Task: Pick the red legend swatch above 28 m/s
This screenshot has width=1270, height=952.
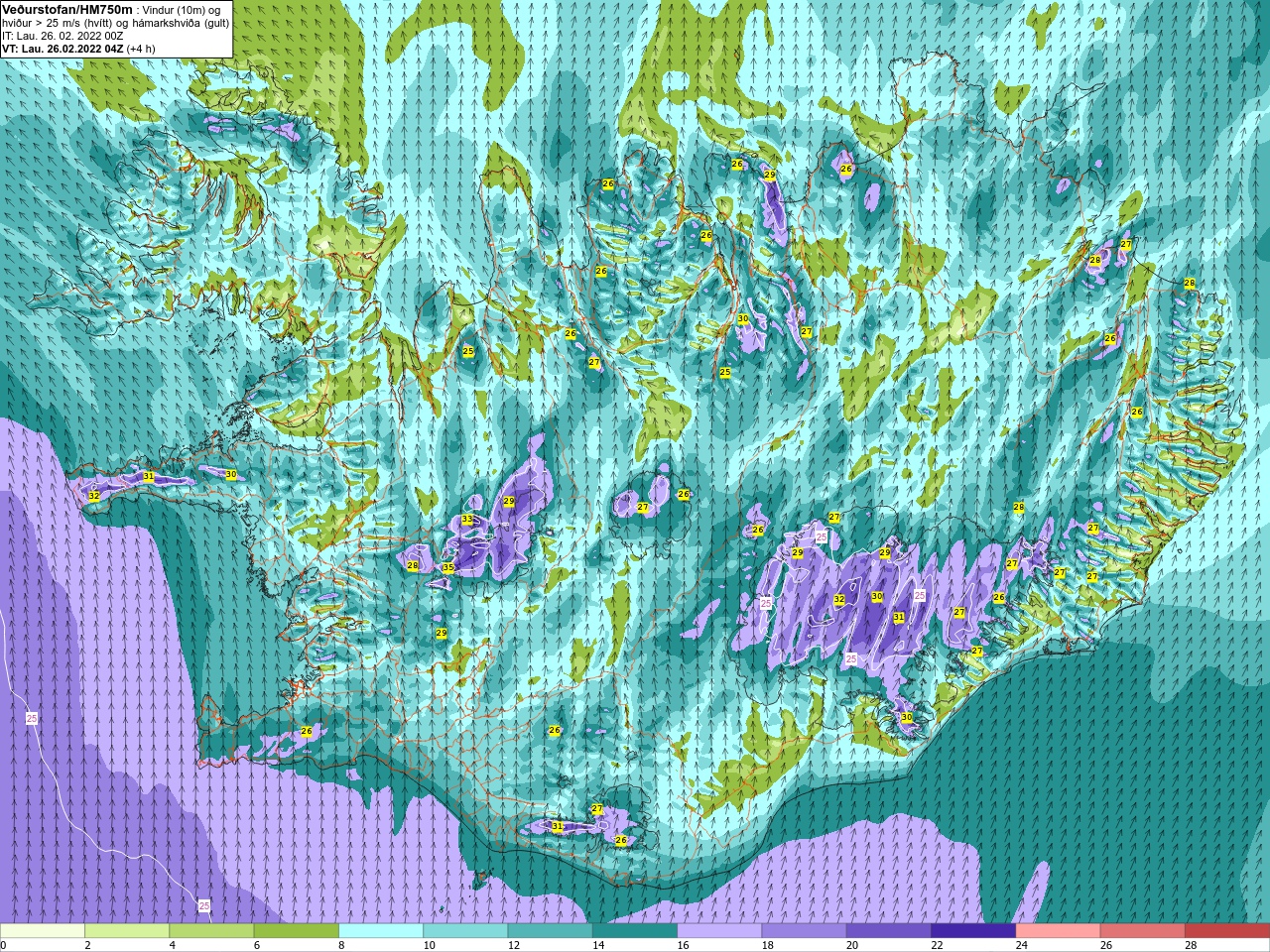Action: [x=1226, y=931]
